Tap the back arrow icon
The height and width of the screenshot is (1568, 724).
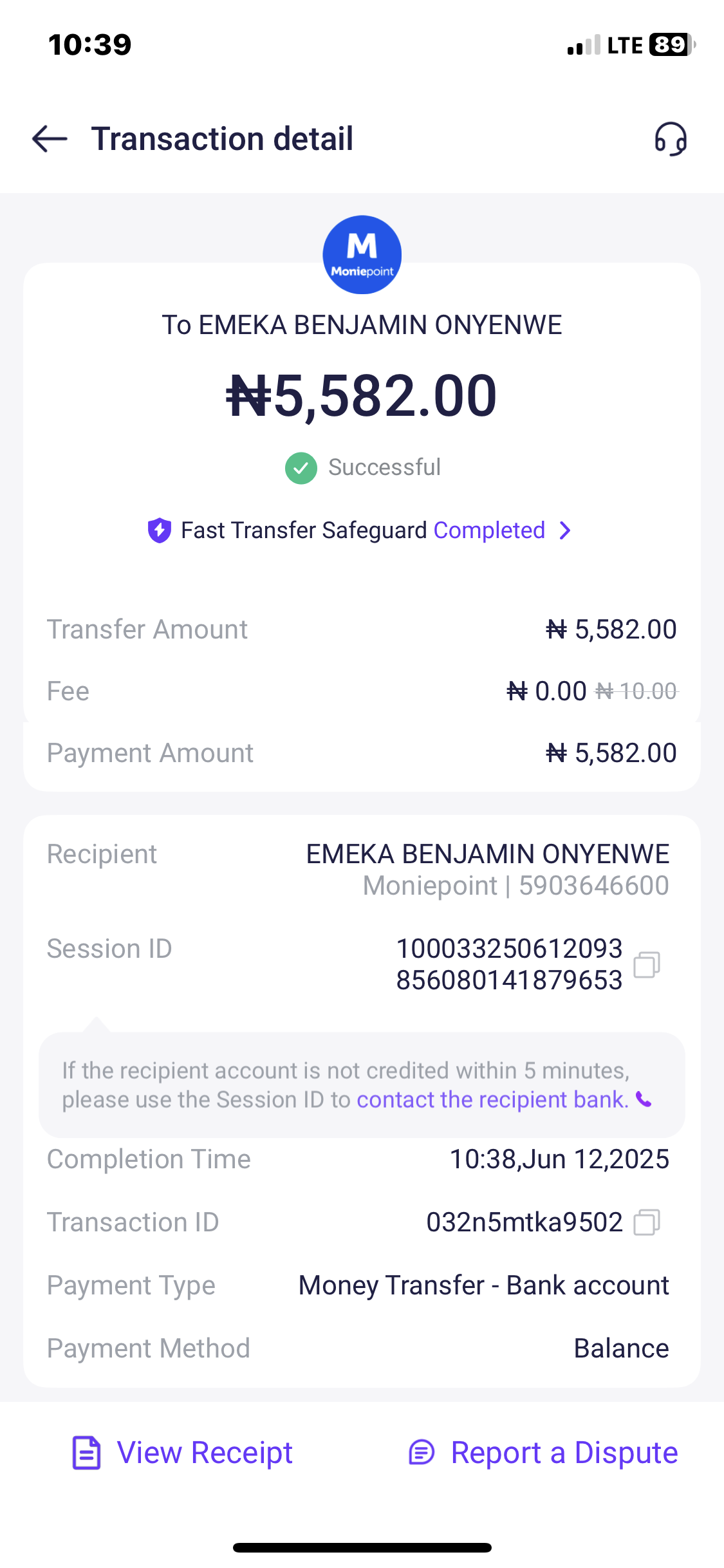[50, 138]
